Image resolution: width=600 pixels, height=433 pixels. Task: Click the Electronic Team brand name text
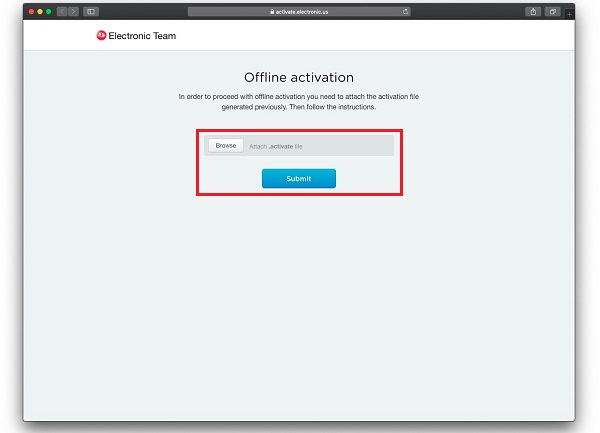(142, 36)
